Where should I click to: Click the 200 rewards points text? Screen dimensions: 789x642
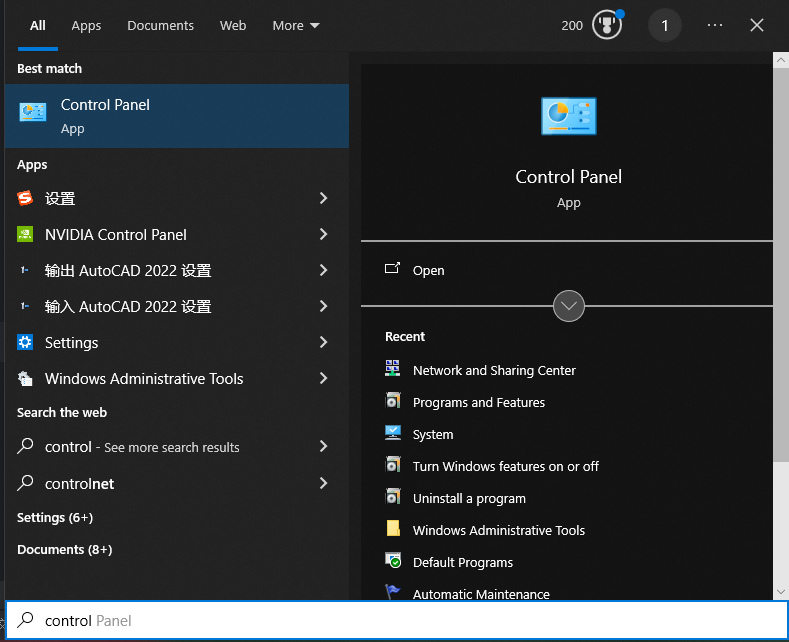(x=572, y=25)
